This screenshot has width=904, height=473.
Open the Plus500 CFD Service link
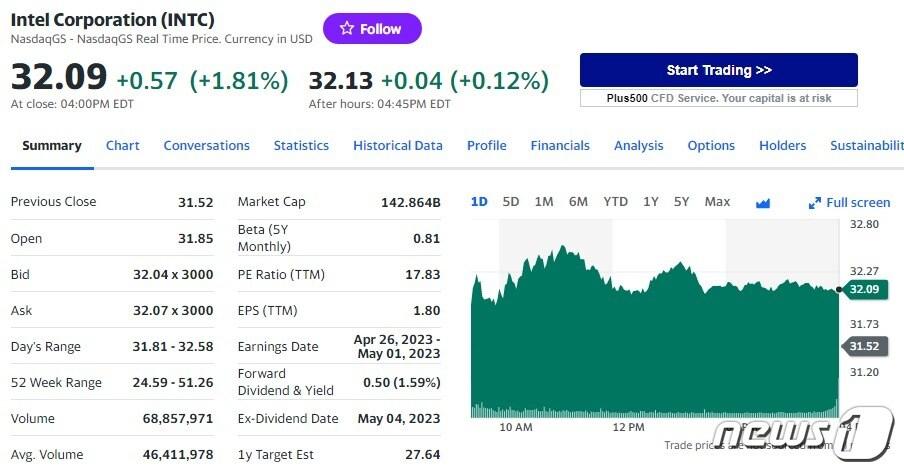[718, 98]
